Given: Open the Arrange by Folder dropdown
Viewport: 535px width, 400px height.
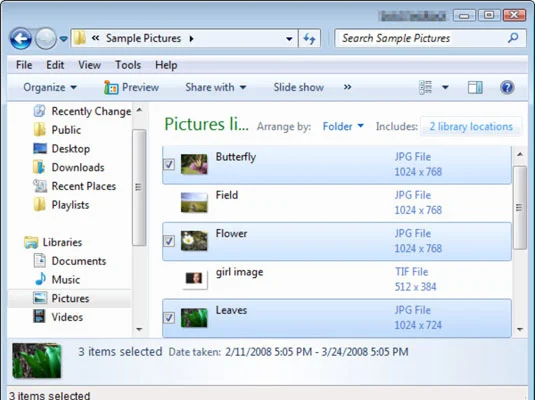Looking at the screenshot, I should click(x=343, y=126).
